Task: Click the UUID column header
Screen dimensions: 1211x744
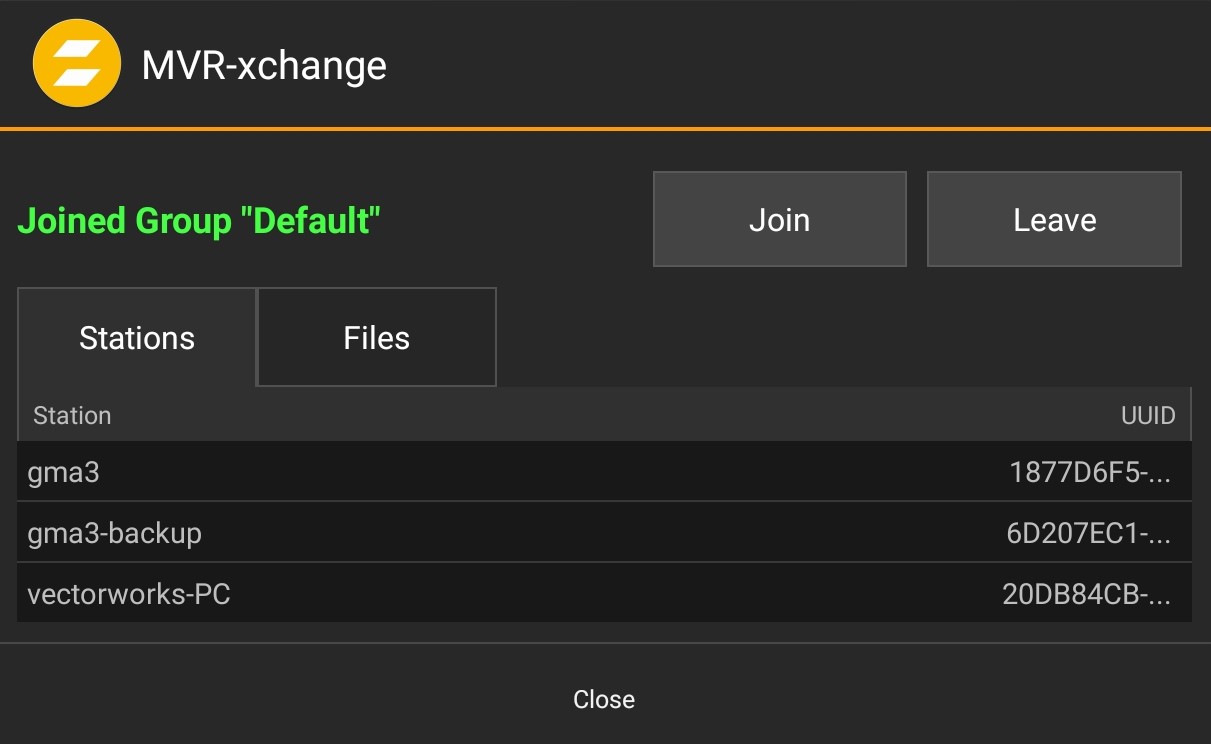Action: point(1148,415)
